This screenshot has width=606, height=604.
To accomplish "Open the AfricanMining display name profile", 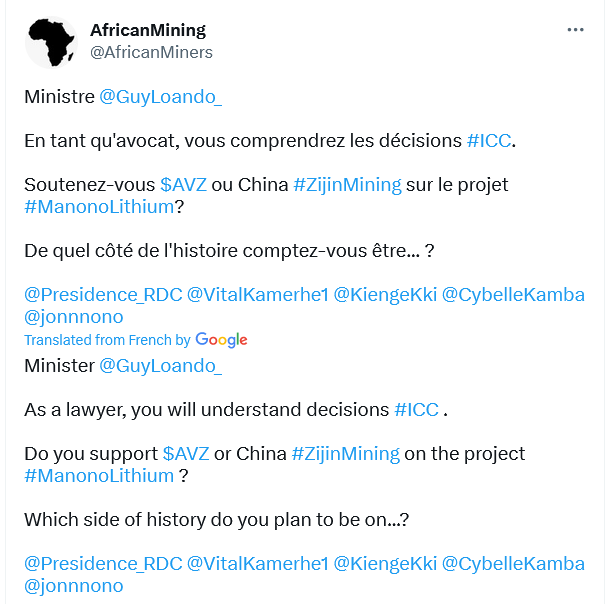I will [x=148, y=30].
